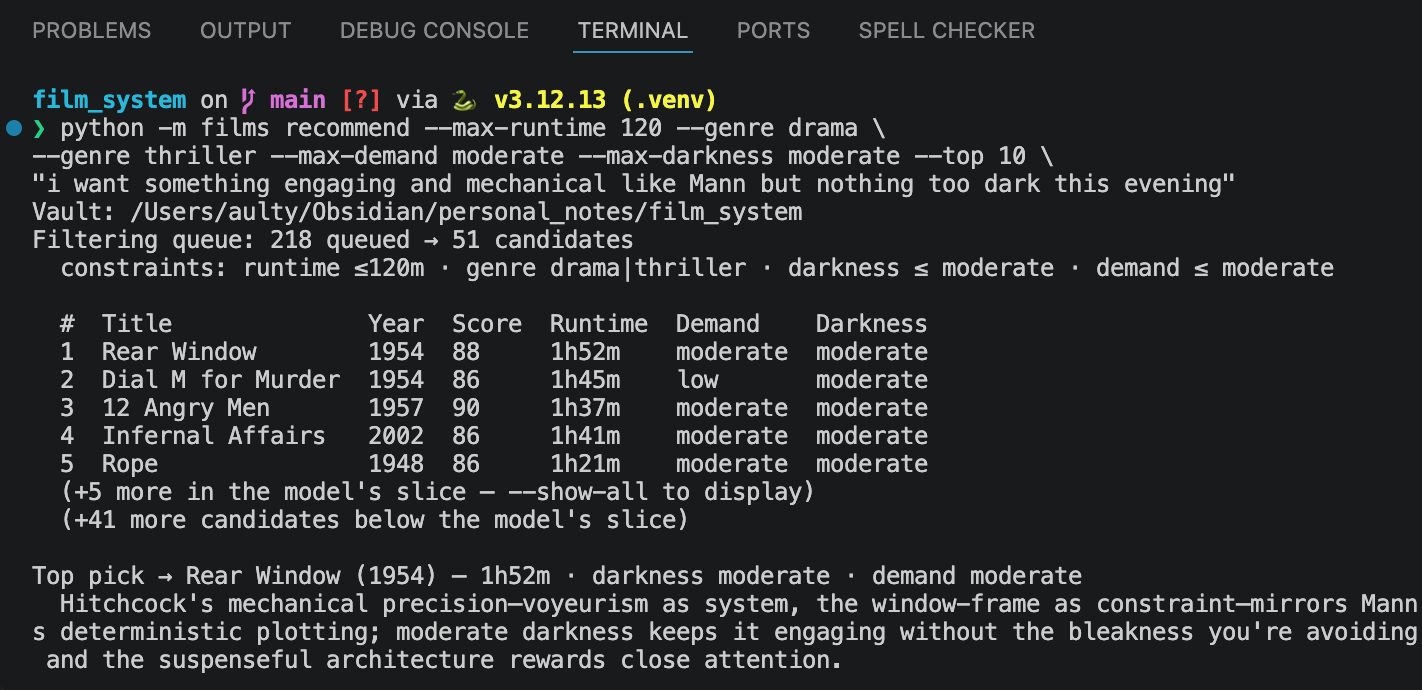Screen dimensions: 1422x690
Task: Click runtime 1h21m of Rope
Action: [x=585, y=464]
